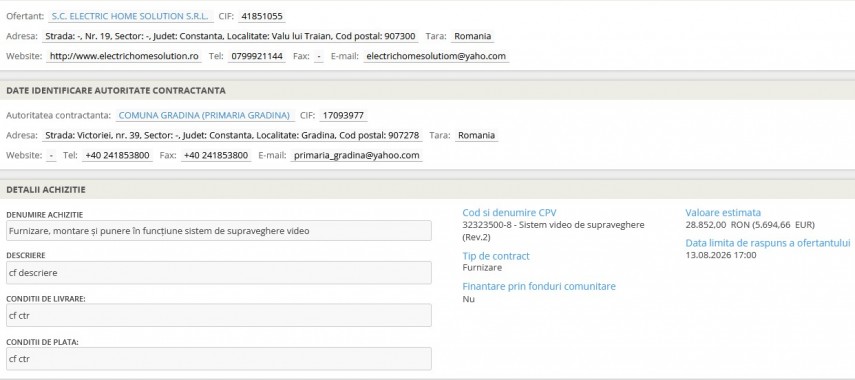855x380 pixels.
Task: Click CPV code 32323500-8 text
Action: pos(553,231)
